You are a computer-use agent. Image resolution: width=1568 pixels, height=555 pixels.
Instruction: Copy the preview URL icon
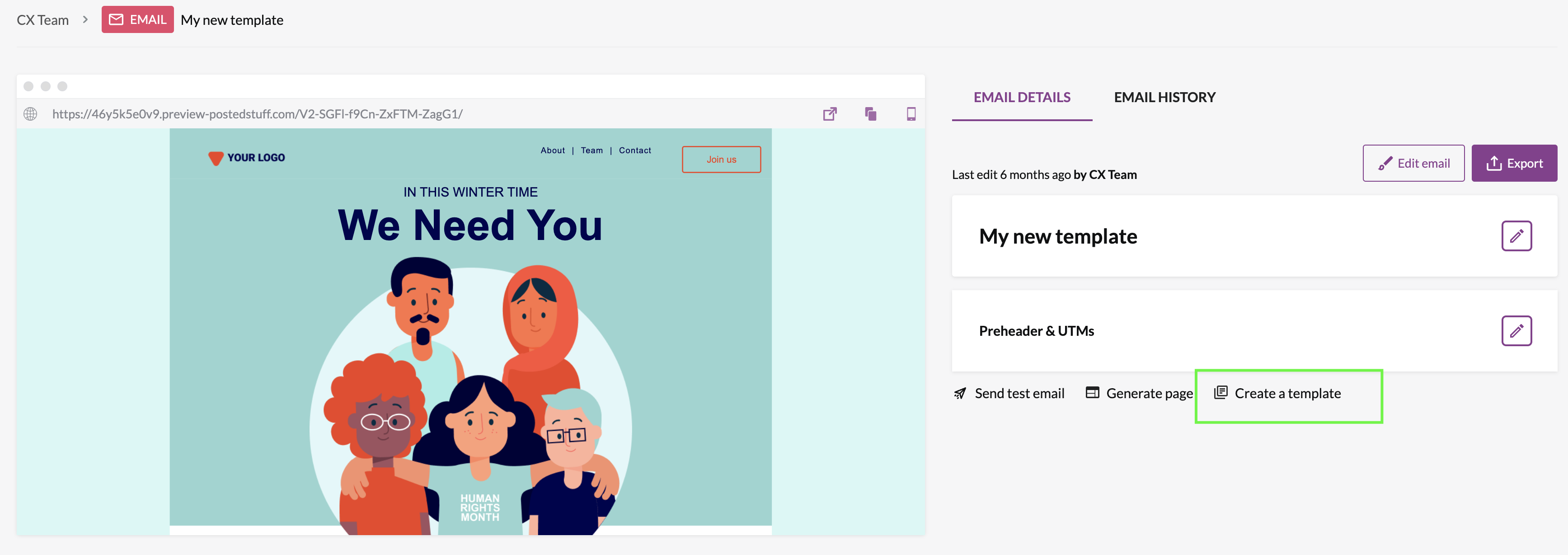coord(870,114)
